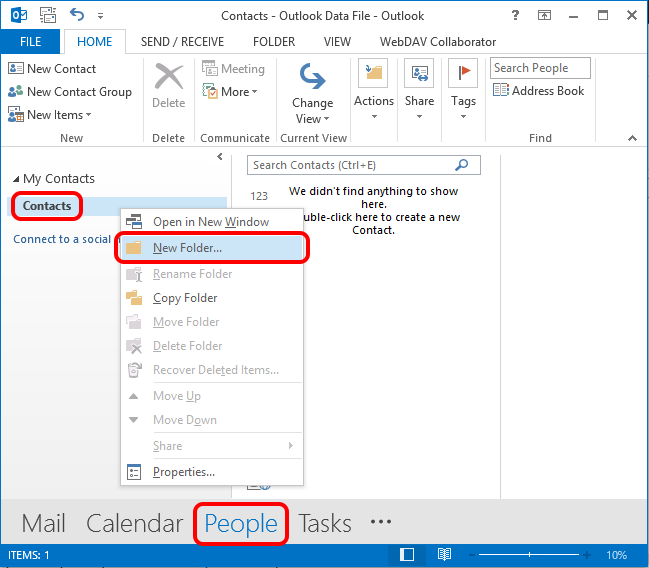The height and width of the screenshot is (568, 649).
Task: Click the zoom slider in status bar
Action: click(x=529, y=555)
